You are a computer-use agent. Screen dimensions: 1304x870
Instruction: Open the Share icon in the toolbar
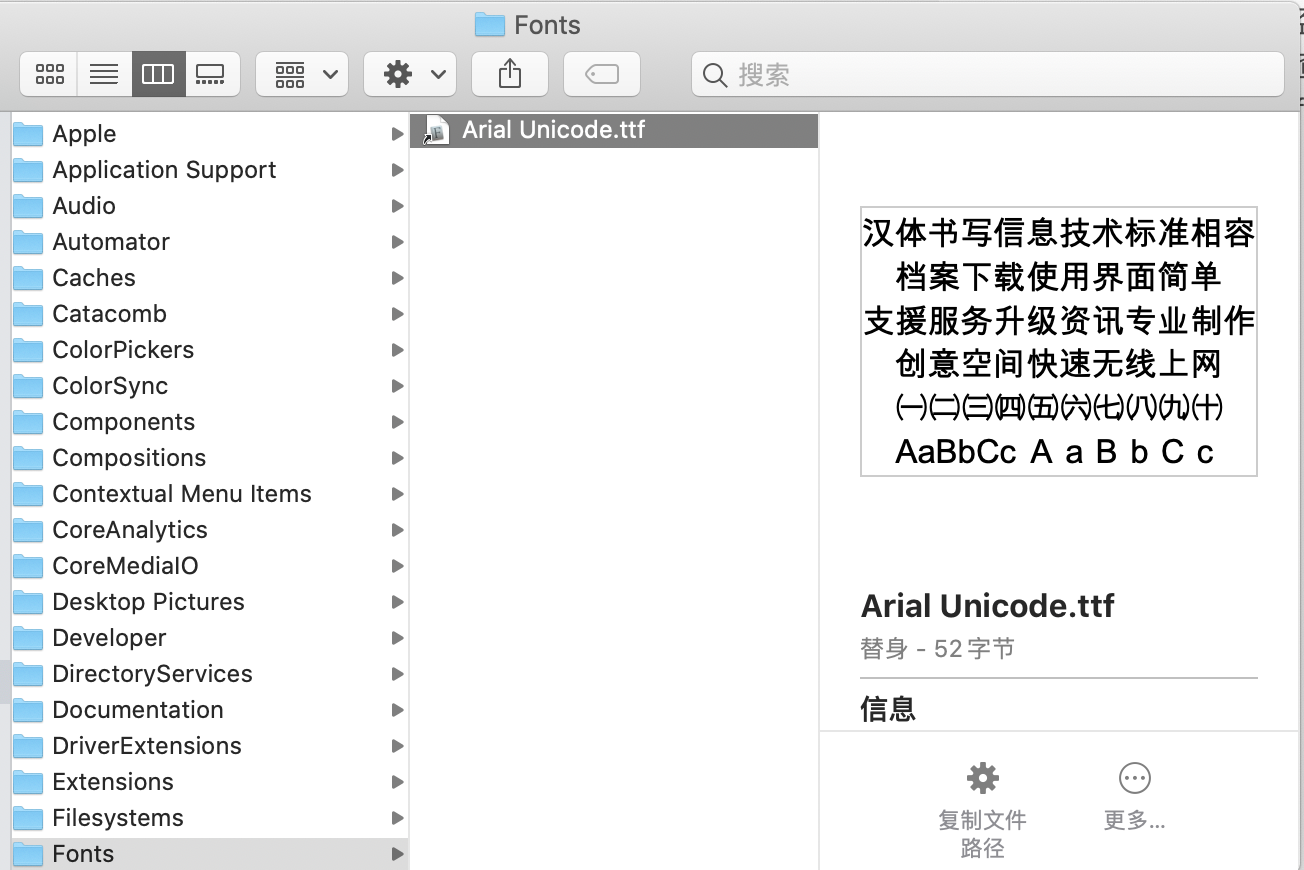(x=510, y=73)
